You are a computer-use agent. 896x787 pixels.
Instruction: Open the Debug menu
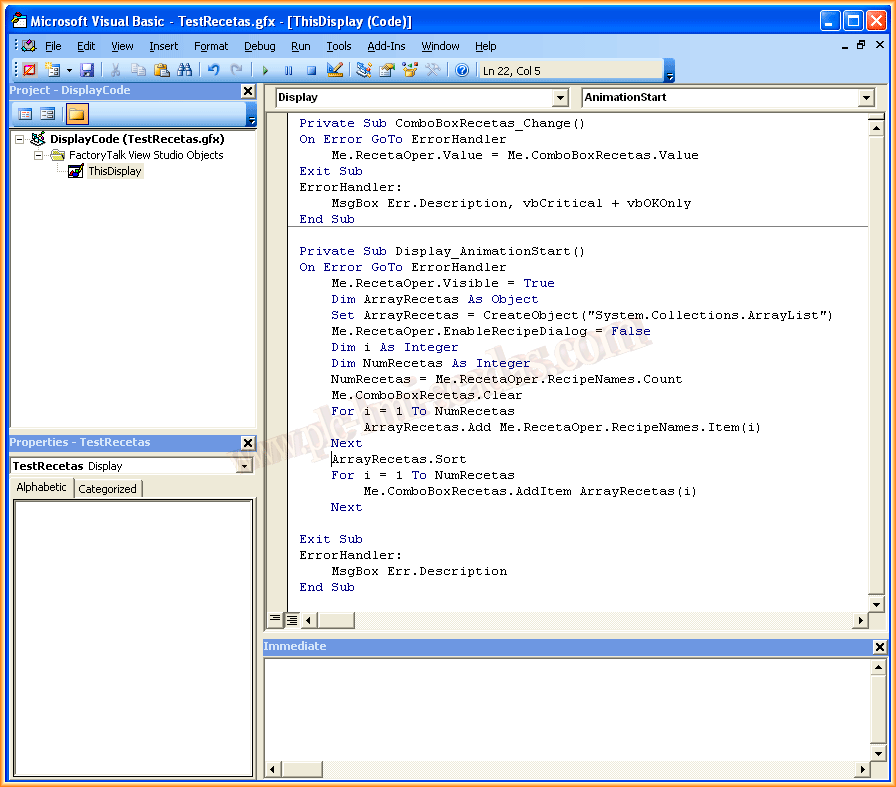coord(259,46)
